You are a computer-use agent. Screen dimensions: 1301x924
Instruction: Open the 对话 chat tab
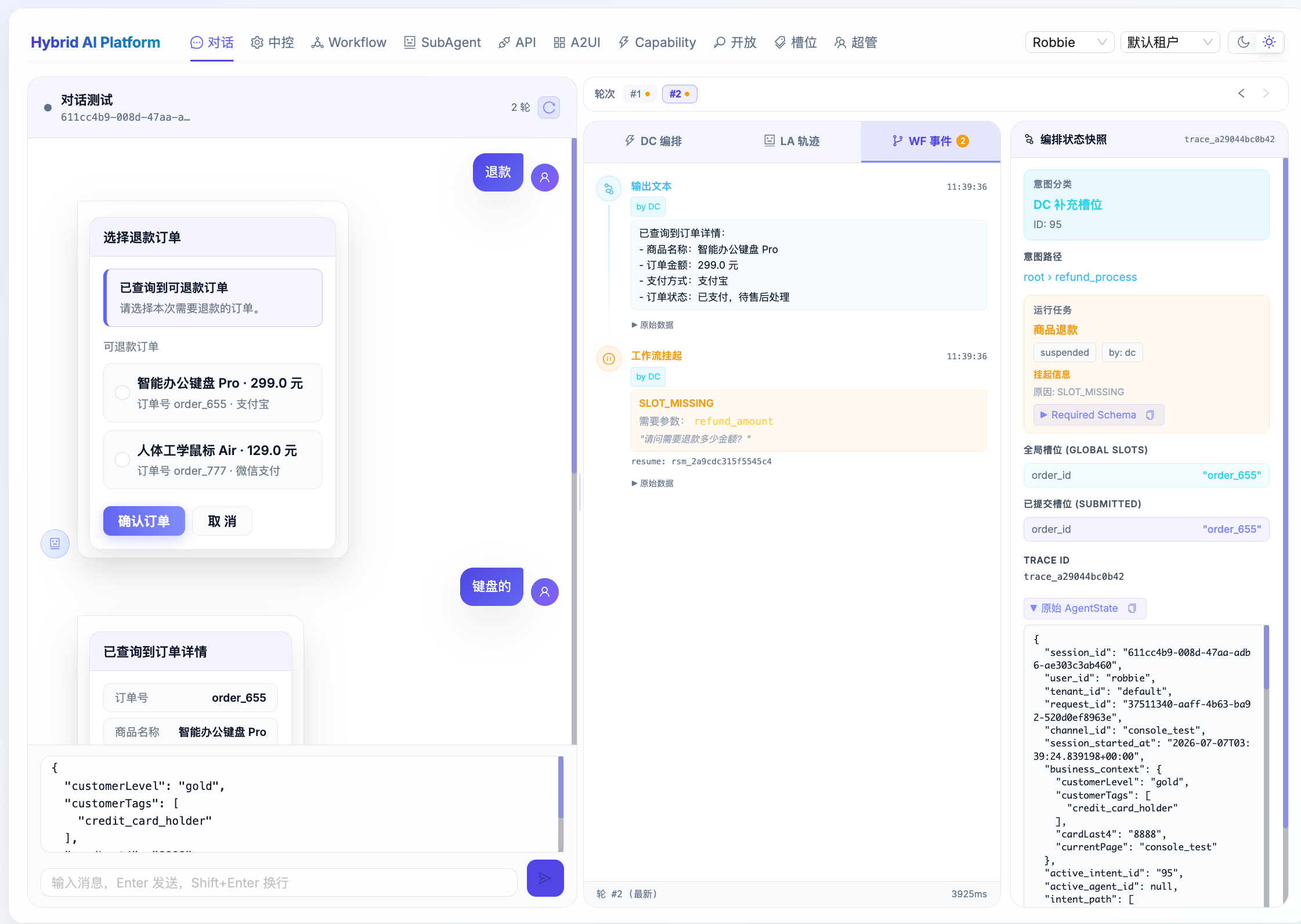pyautogui.click(x=212, y=42)
